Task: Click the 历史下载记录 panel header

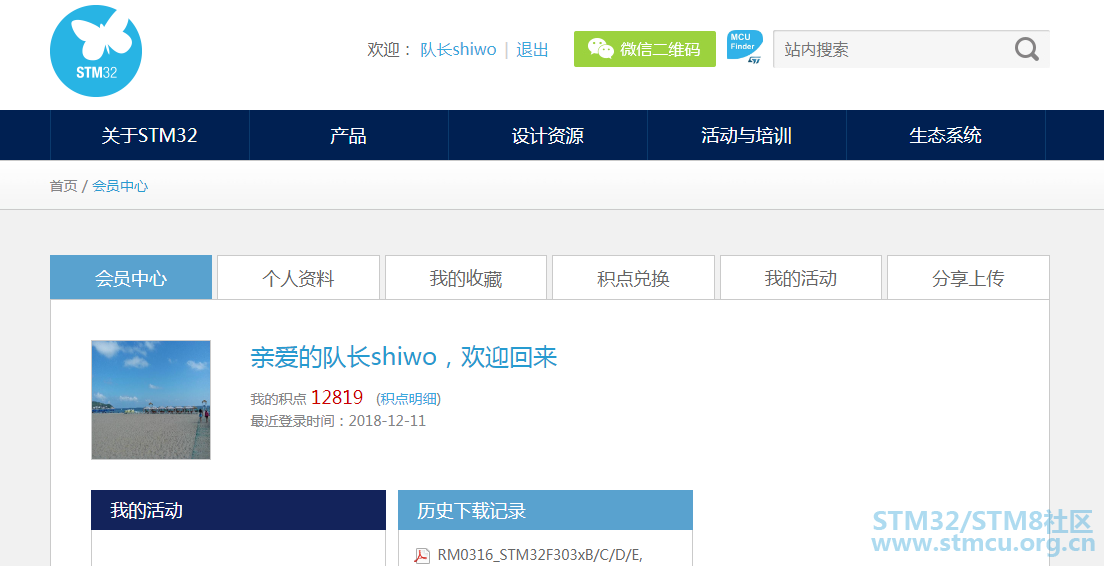Action: pyautogui.click(x=546, y=510)
